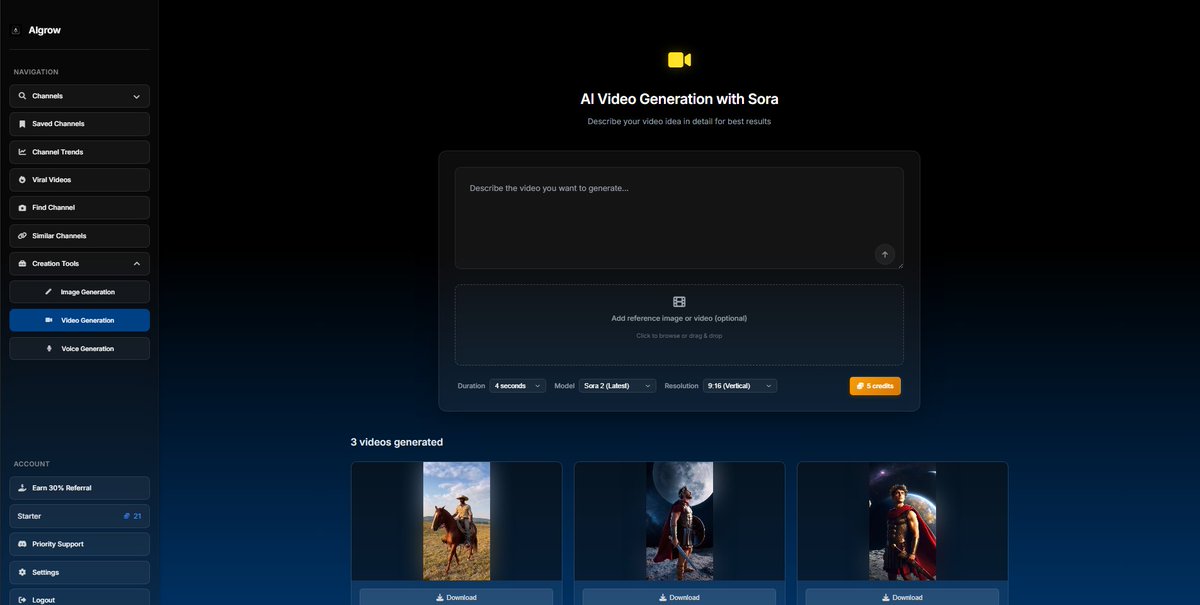
Task: Log out of the account
Action: [80, 598]
